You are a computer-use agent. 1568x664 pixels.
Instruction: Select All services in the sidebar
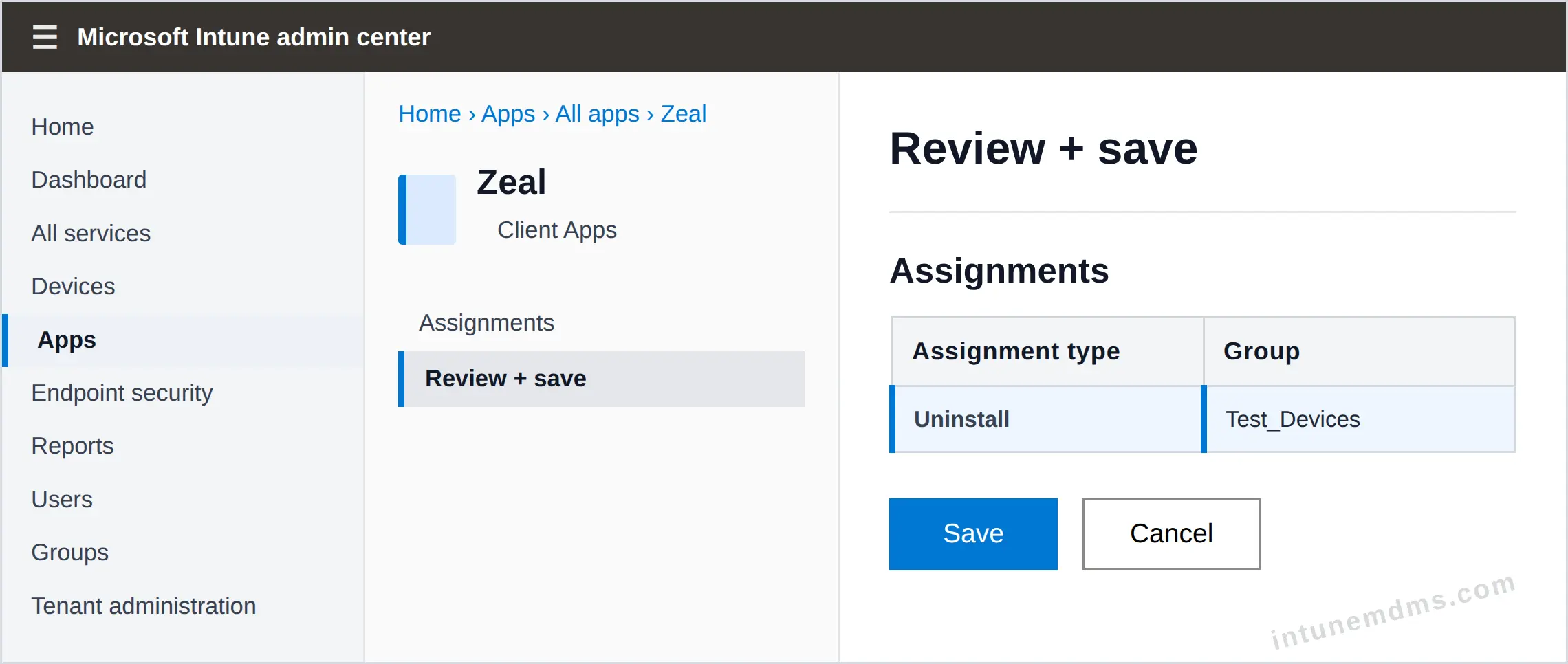click(91, 233)
